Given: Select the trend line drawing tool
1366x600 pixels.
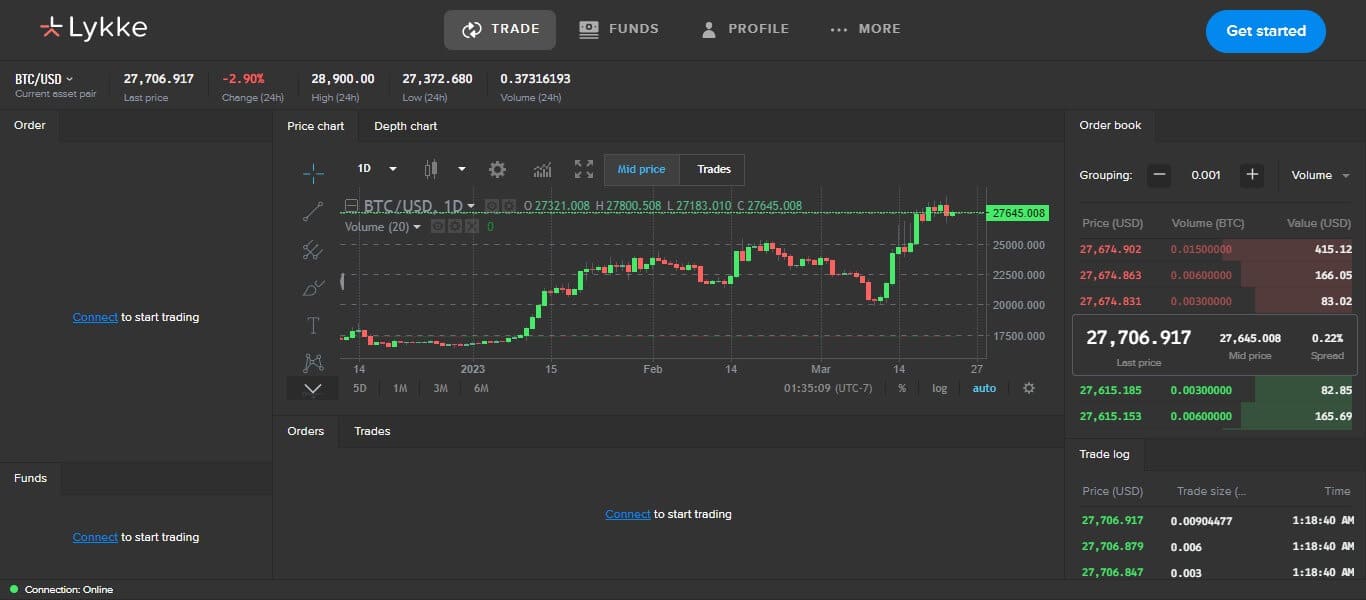Looking at the screenshot, I should 313,211.
